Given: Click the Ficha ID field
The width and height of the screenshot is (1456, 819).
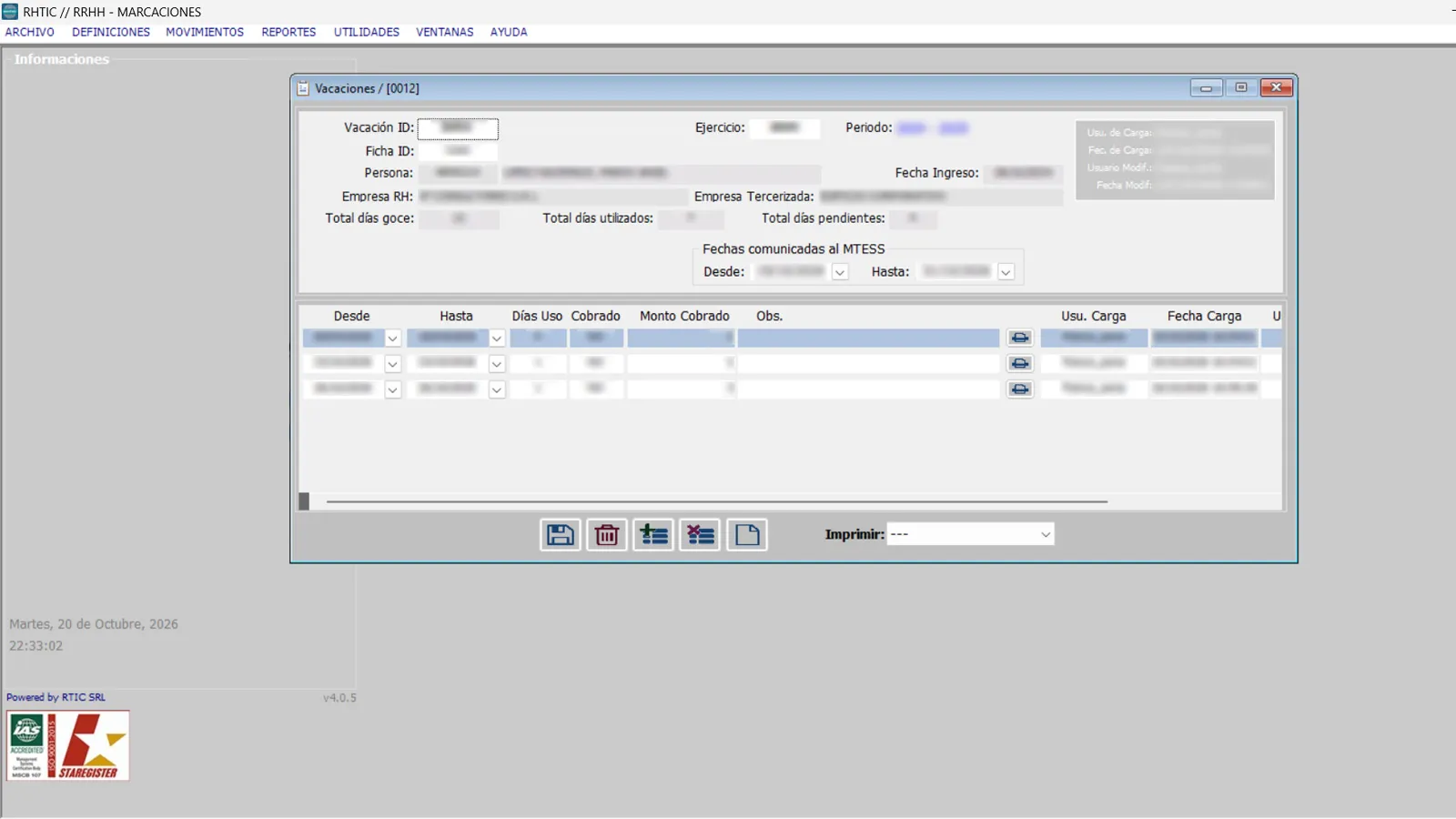Looking at the screenshot, I should pos(458,151).
